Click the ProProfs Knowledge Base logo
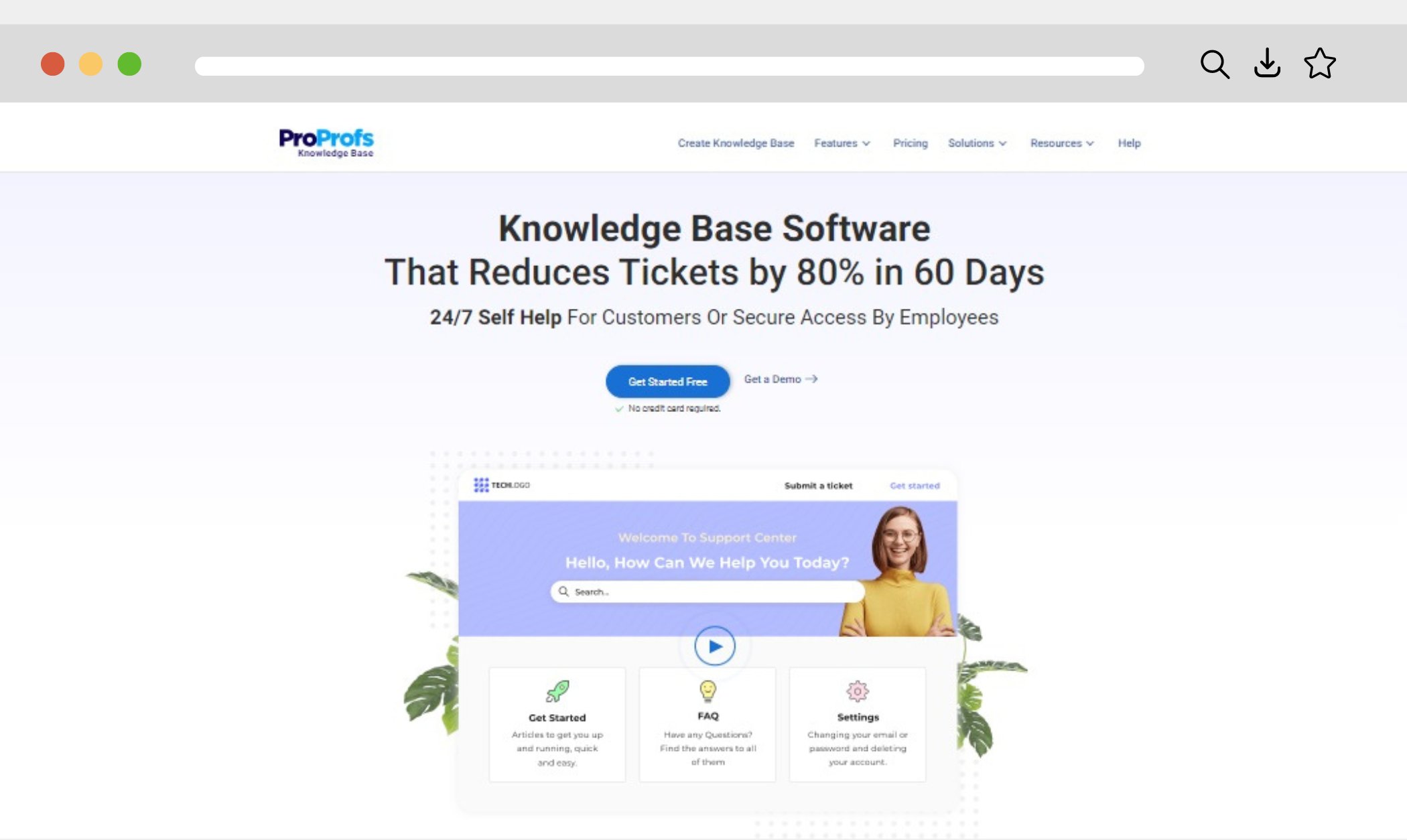This screenshot has width=1407, height=840. [x=326, y=141]
